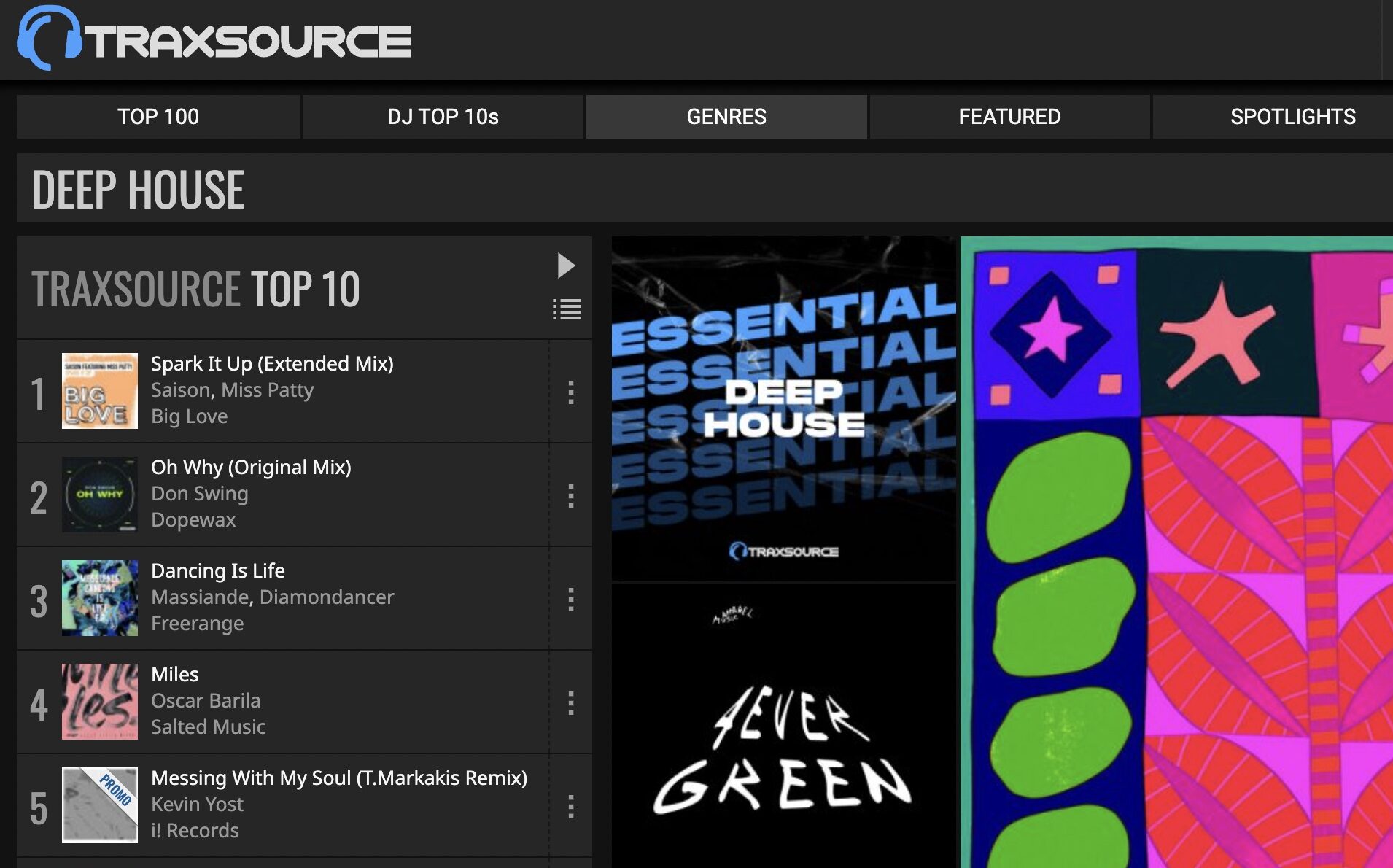Open options menu for Dancing Is Life
Image resolution: width=1393 pixels, height=868 pixels.
571,599
